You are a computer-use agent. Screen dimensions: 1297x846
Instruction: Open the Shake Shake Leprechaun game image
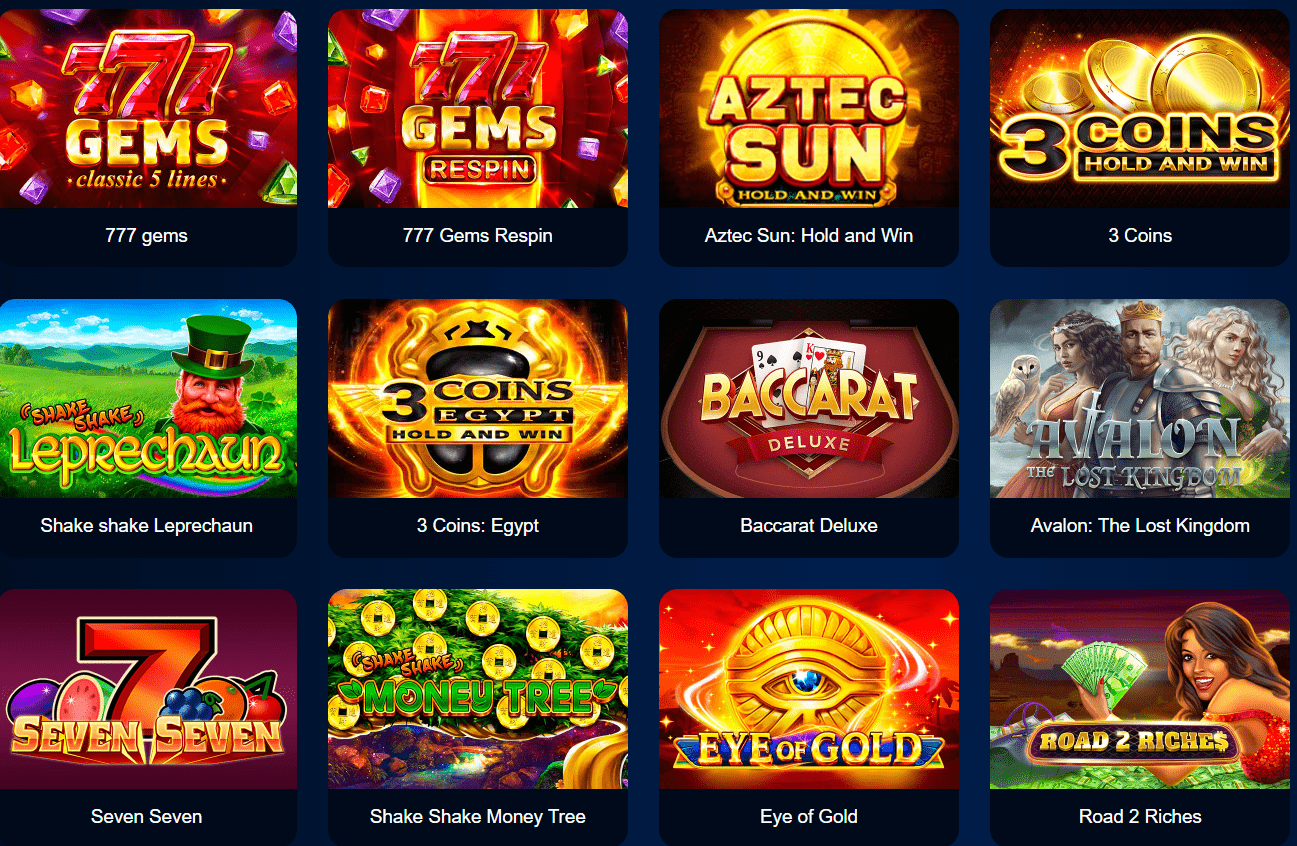tap(148, 398)
